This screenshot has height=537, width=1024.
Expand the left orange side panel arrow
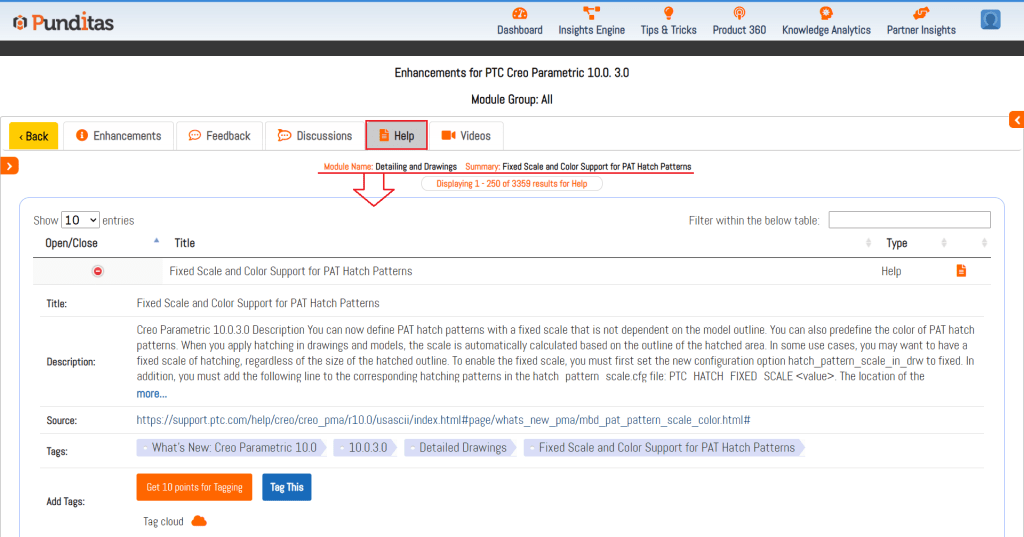click(9, 166)
